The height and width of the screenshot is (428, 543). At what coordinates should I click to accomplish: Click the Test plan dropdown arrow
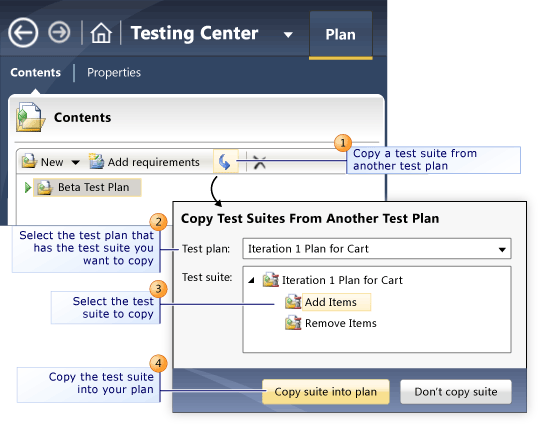coord(502,249)
